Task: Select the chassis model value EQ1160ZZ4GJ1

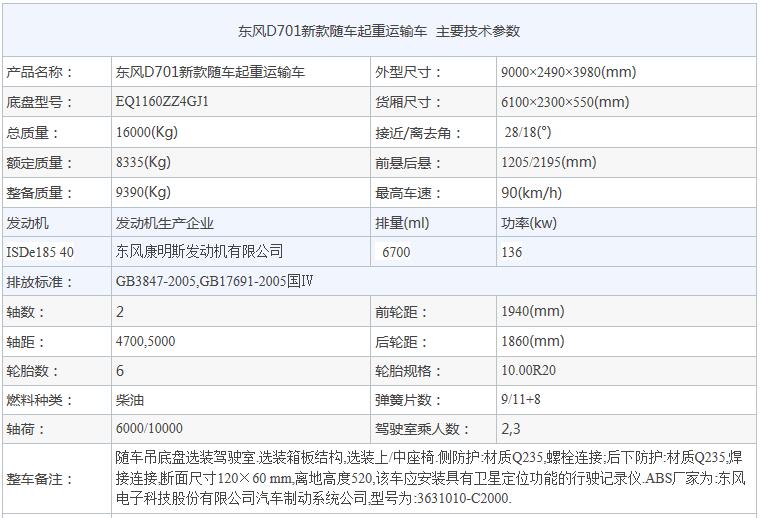Action: (x=162, y=101)
